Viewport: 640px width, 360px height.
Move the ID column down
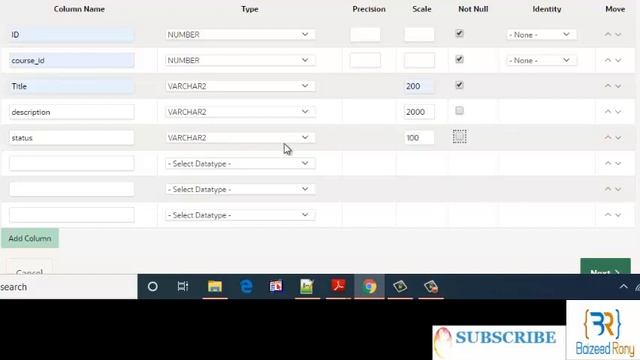[x=618, y=35]
